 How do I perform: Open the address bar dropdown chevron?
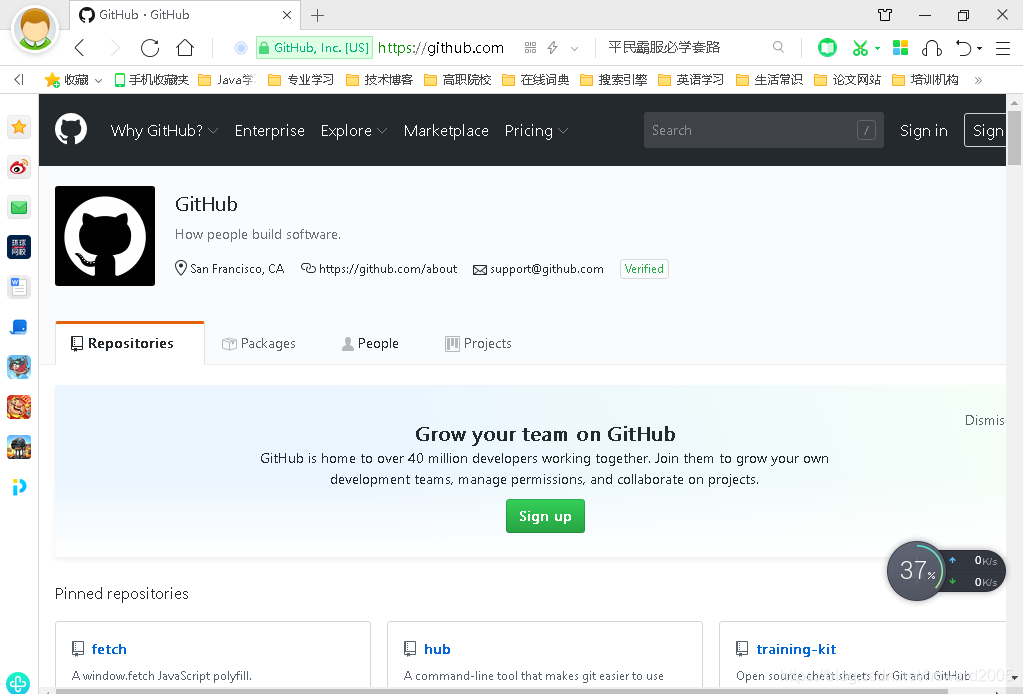pos(574,48)
